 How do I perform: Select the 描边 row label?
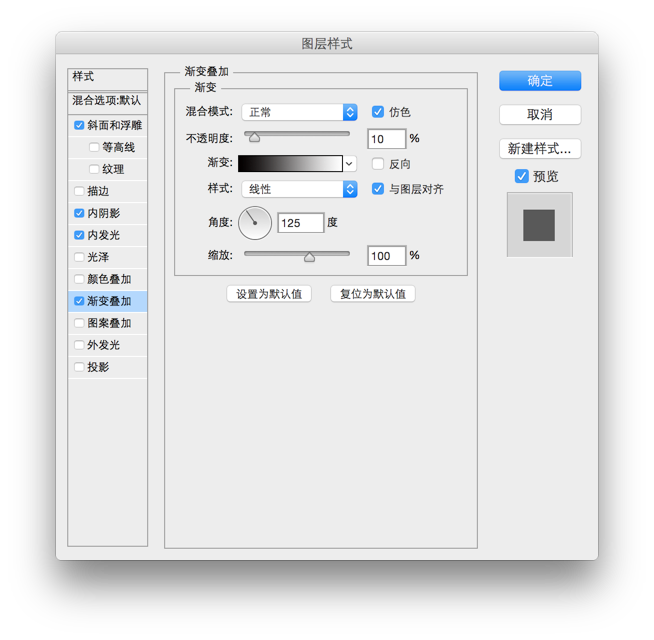98,191
